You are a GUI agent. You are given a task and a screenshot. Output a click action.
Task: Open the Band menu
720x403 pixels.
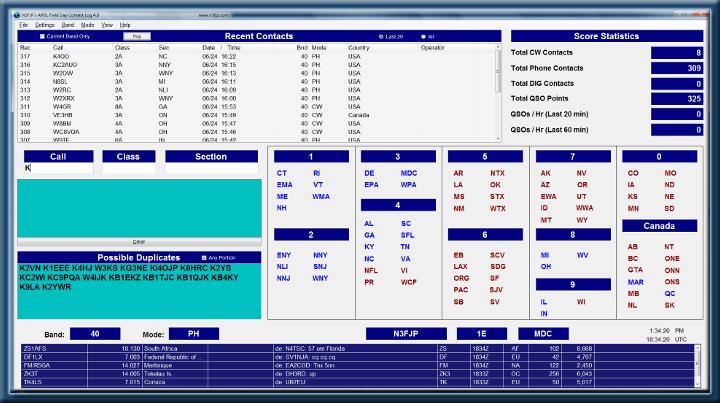(68, 25)
